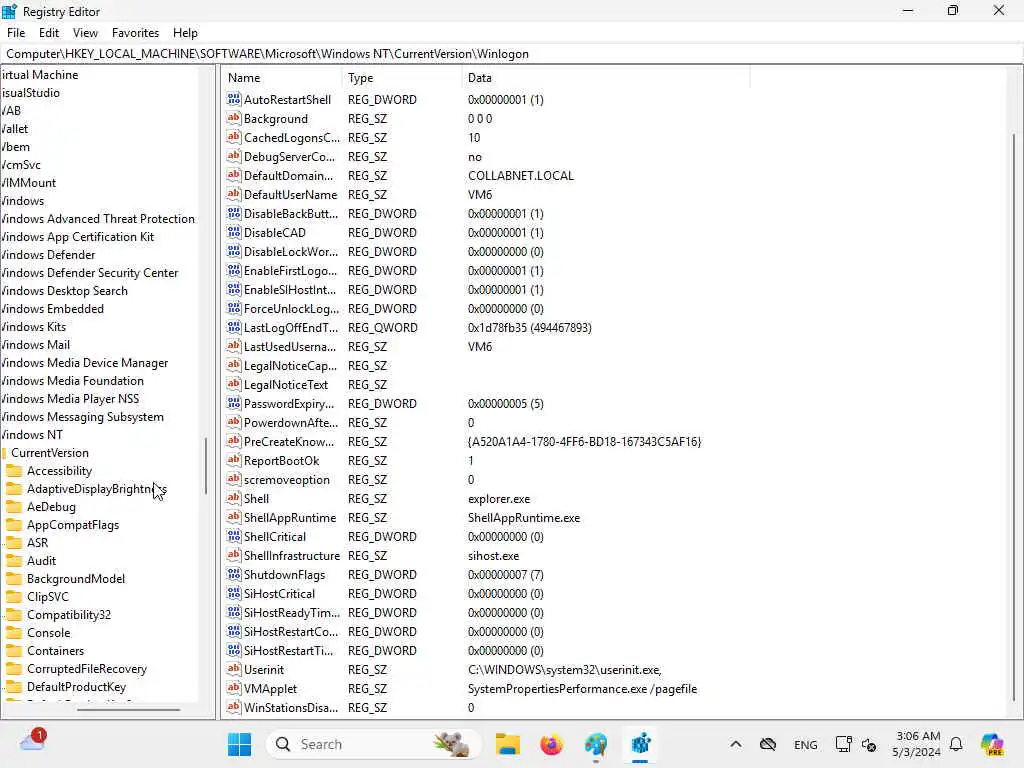Open the Favorites menu
This screenshot has width=1024, height=768.
[135, 33]
